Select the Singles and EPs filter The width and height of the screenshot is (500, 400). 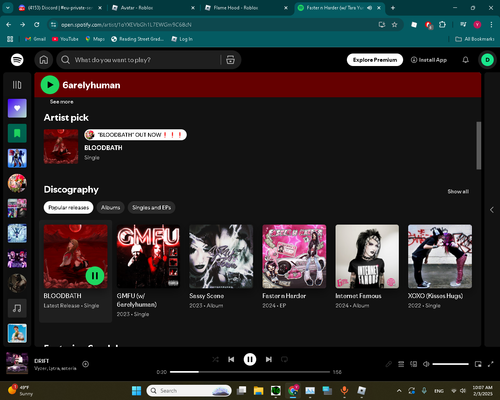coord(152,207)
